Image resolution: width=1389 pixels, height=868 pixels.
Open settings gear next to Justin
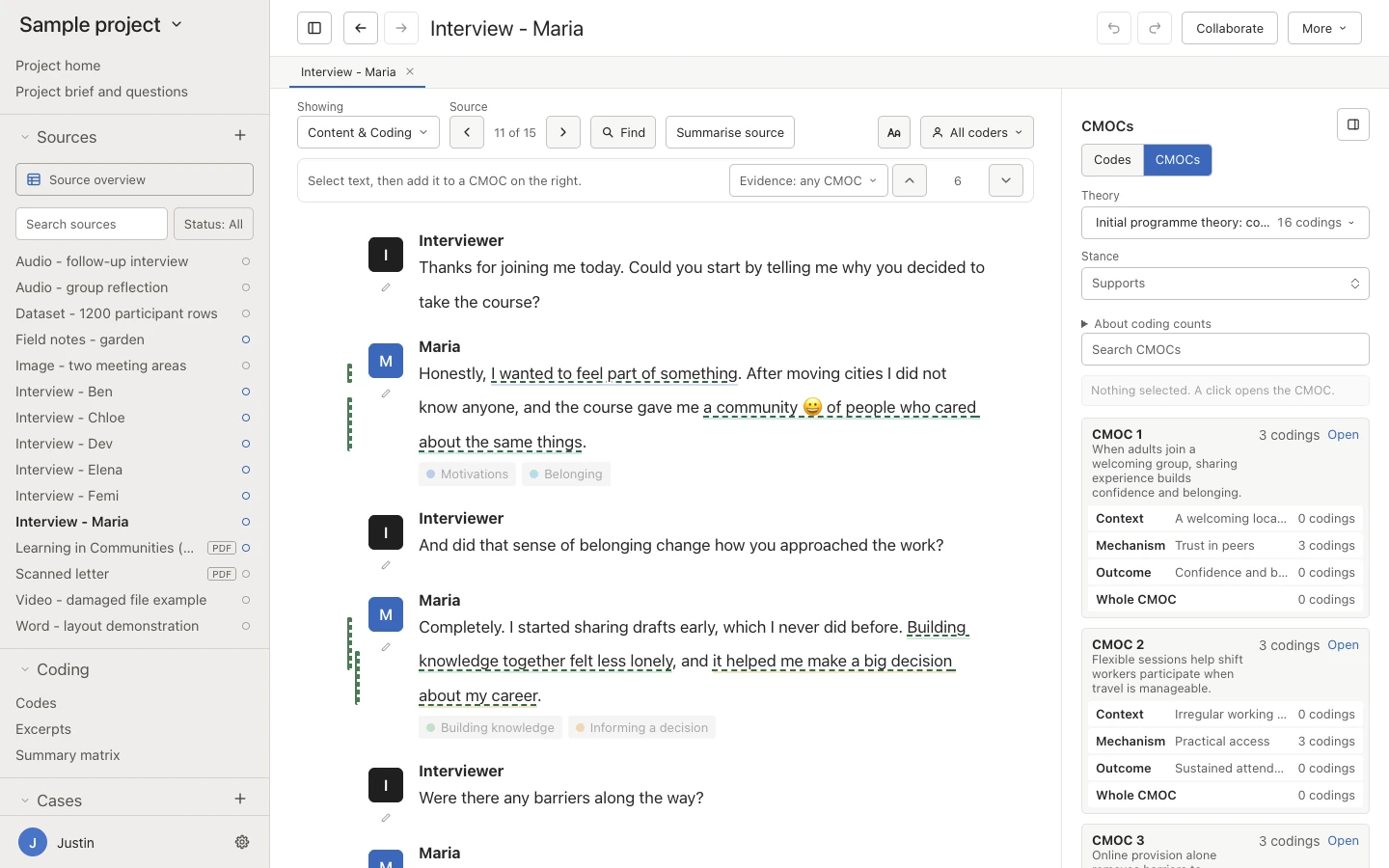242,842
